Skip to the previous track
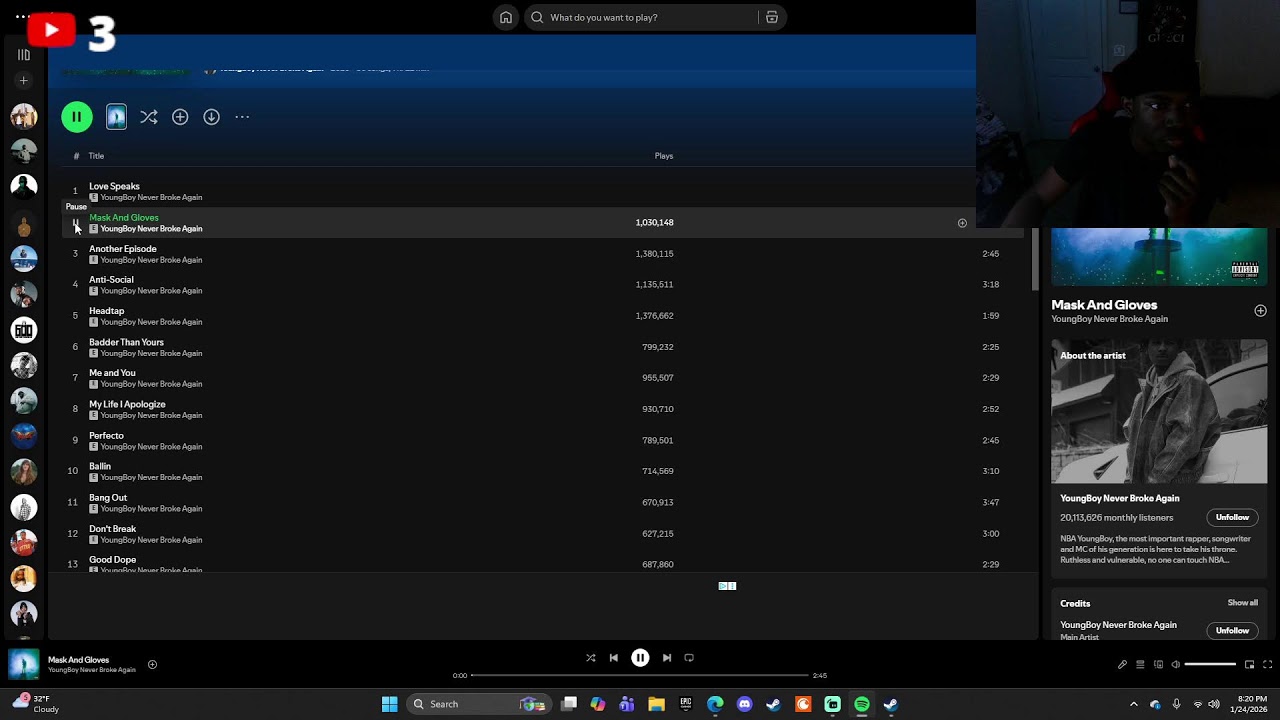The width and height of the screenshot is (1280, 720). [x=614, y=658]
